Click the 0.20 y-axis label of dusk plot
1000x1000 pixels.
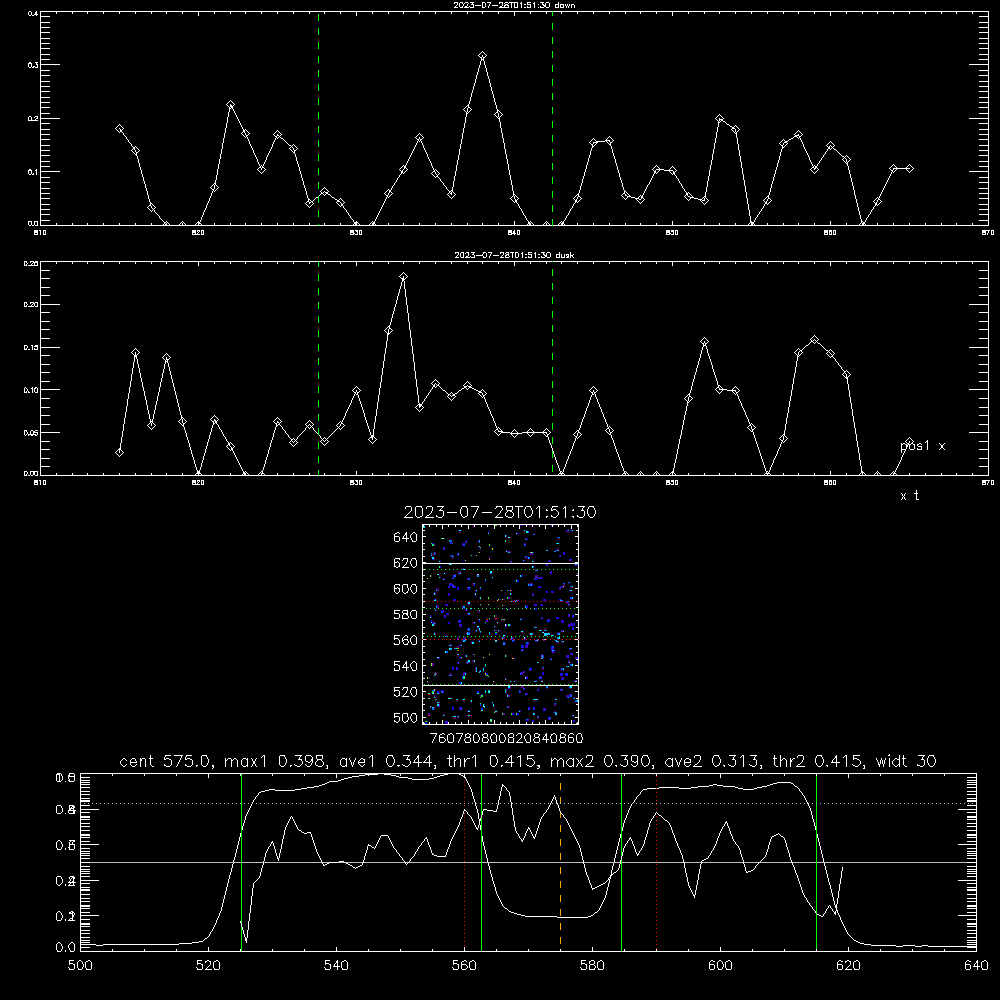click(x=31, y=305)
